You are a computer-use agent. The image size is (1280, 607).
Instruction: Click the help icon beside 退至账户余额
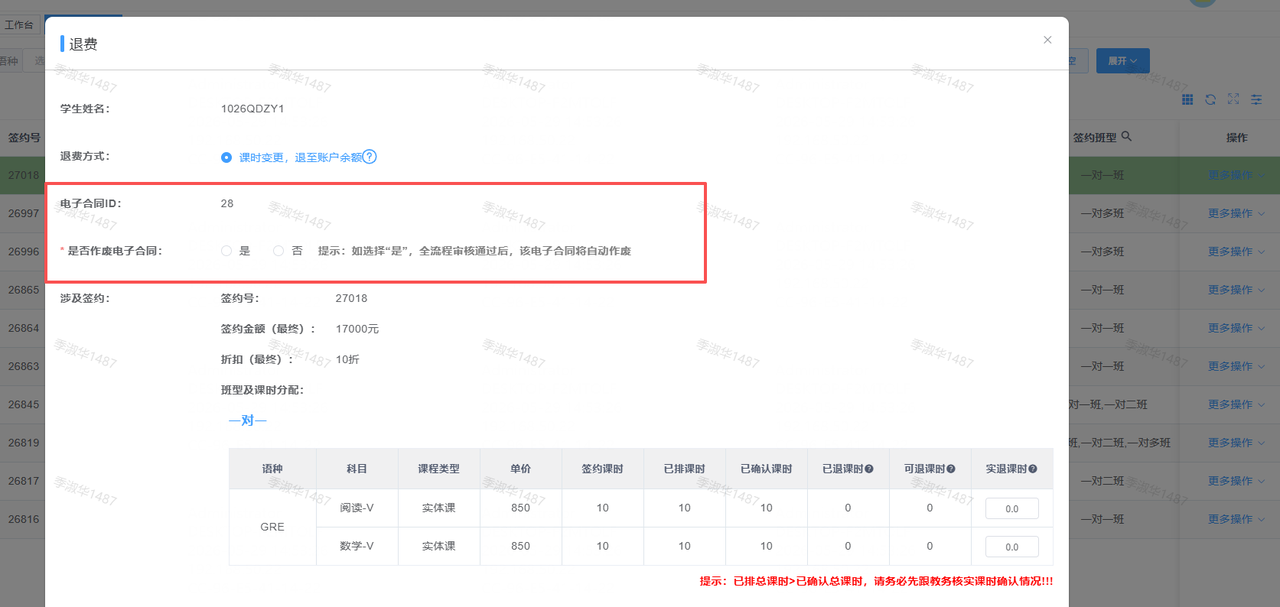(369, 157)
